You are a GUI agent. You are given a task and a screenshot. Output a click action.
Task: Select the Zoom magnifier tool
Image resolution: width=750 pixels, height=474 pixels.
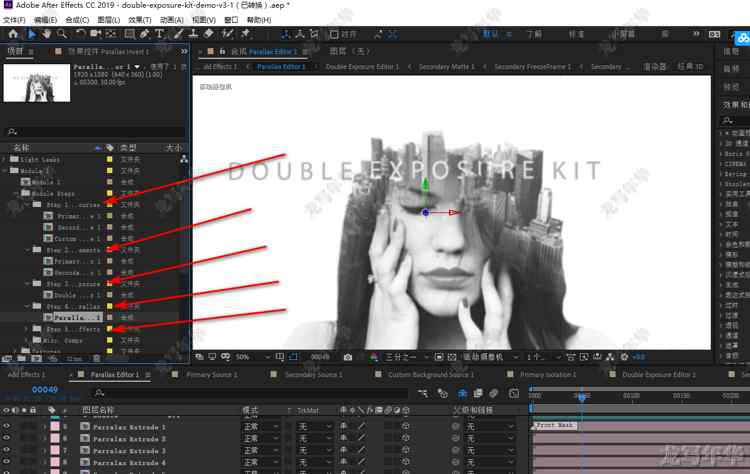[62, 34]
